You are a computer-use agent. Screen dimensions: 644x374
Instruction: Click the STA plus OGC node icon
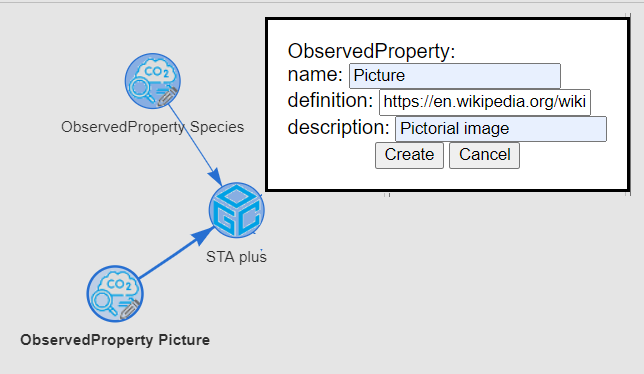click(237, 210)
